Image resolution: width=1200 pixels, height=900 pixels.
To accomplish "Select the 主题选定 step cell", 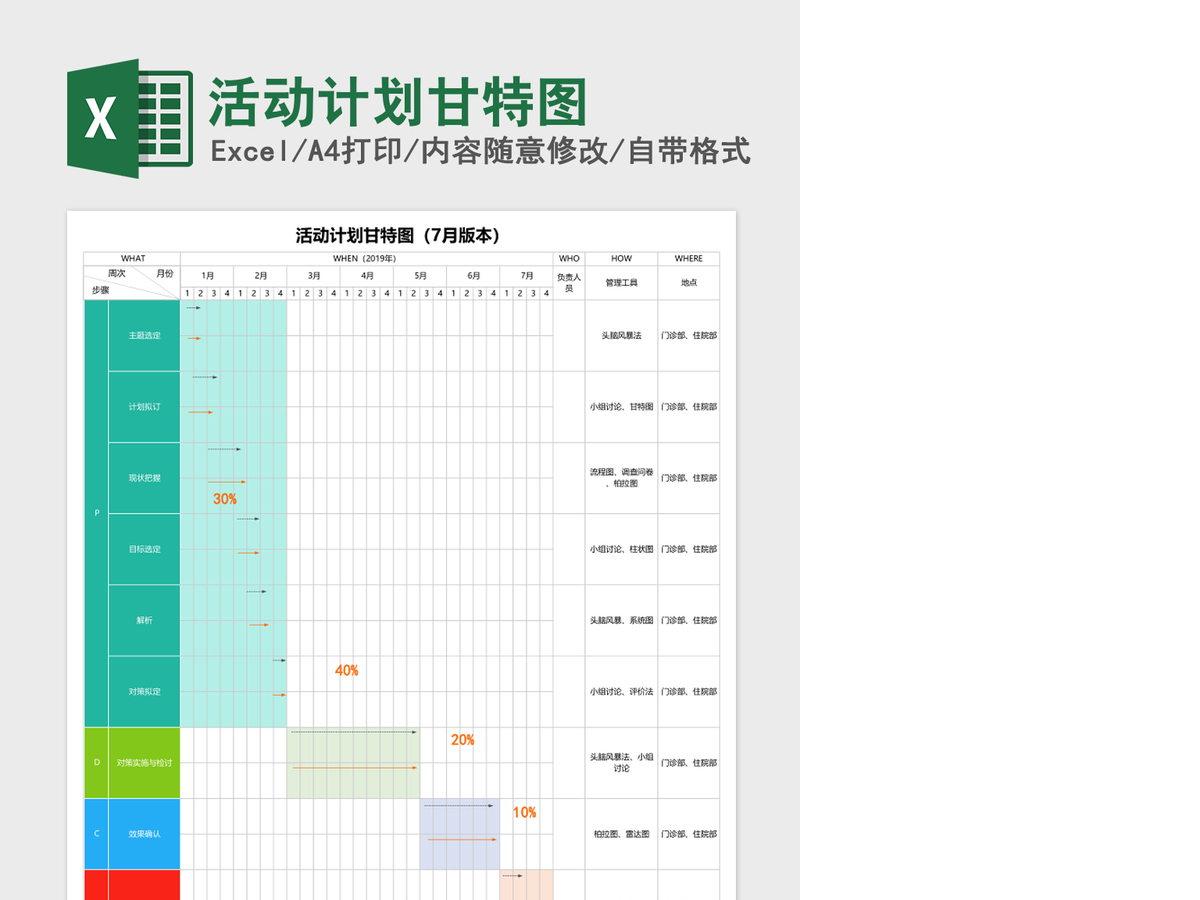I will point(145,336).
